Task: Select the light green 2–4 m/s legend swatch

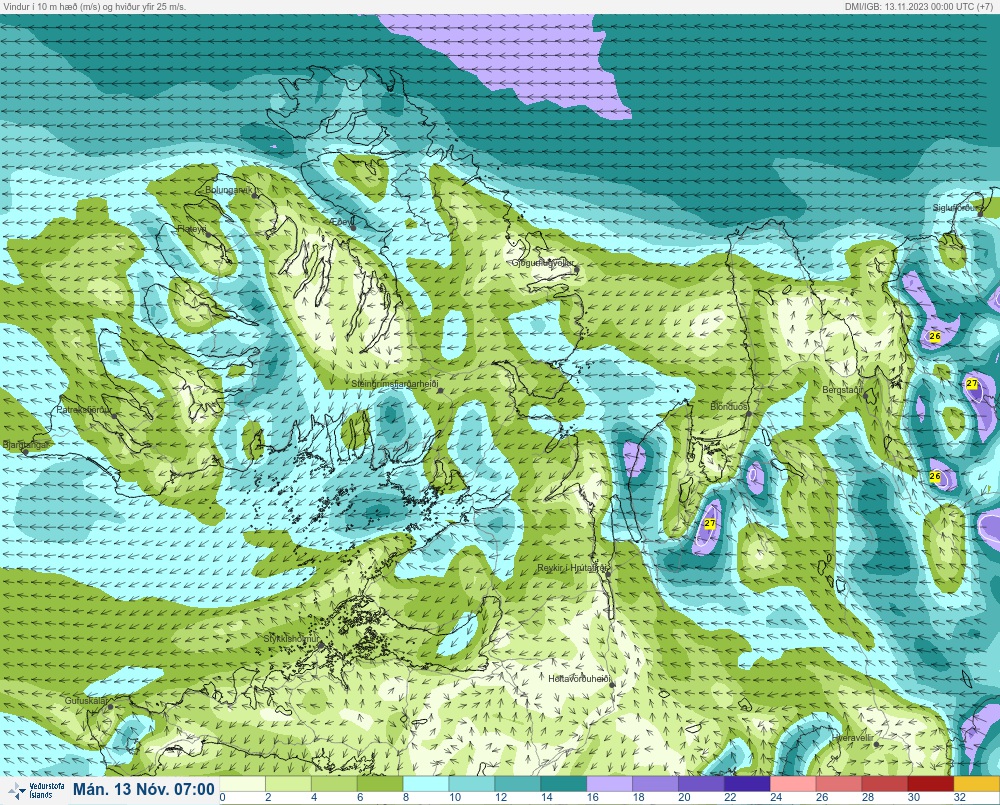Action: [x=288, y=783]
